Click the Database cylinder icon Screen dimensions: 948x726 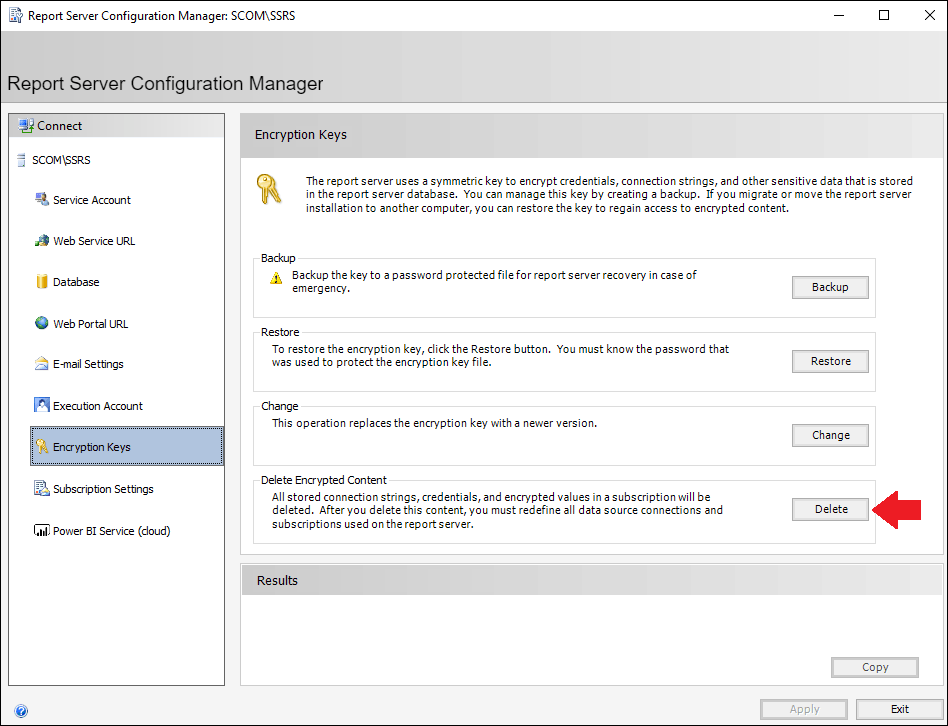(x=42, y=282)
